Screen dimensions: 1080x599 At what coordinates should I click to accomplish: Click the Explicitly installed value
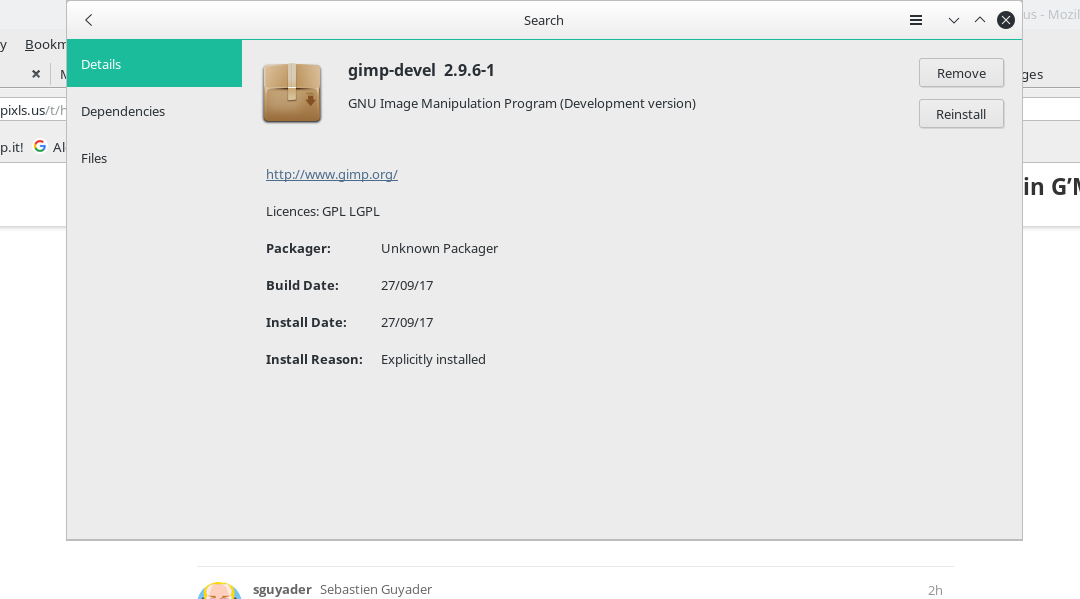433,359
